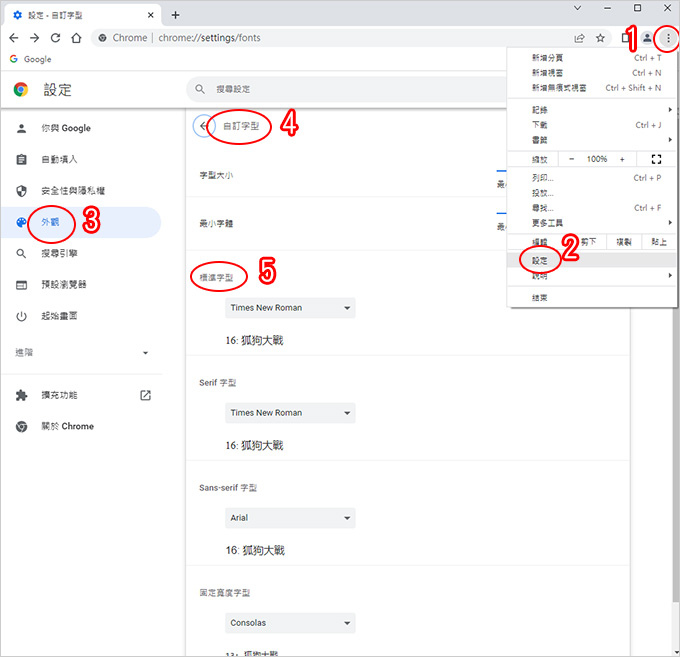
Task: Click 貼上 in edit row
Action: [x=659, y=242]
